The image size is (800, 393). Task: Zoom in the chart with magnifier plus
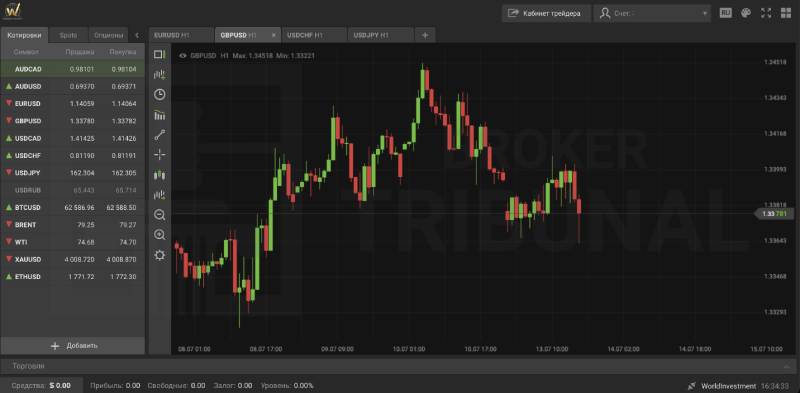[x=160, y=235]
